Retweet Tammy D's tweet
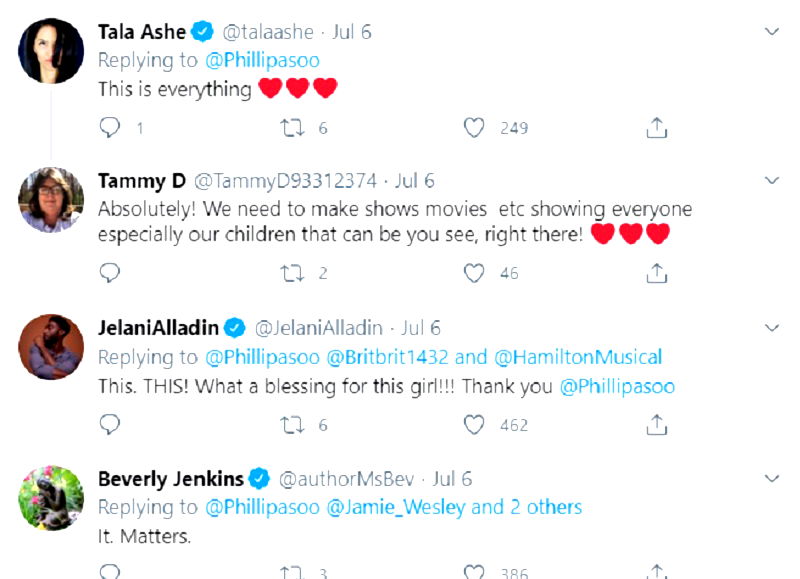800x579 pixels. pyautogui.click(x=292, y=272)
